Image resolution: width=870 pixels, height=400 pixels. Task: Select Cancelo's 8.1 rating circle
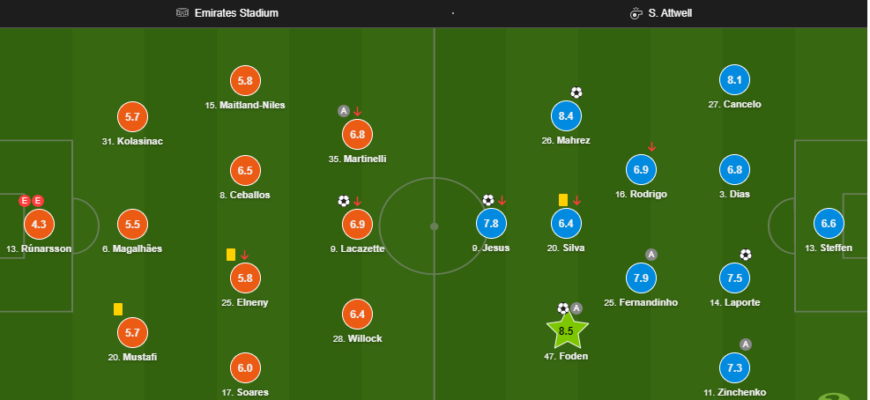point(735,80)
